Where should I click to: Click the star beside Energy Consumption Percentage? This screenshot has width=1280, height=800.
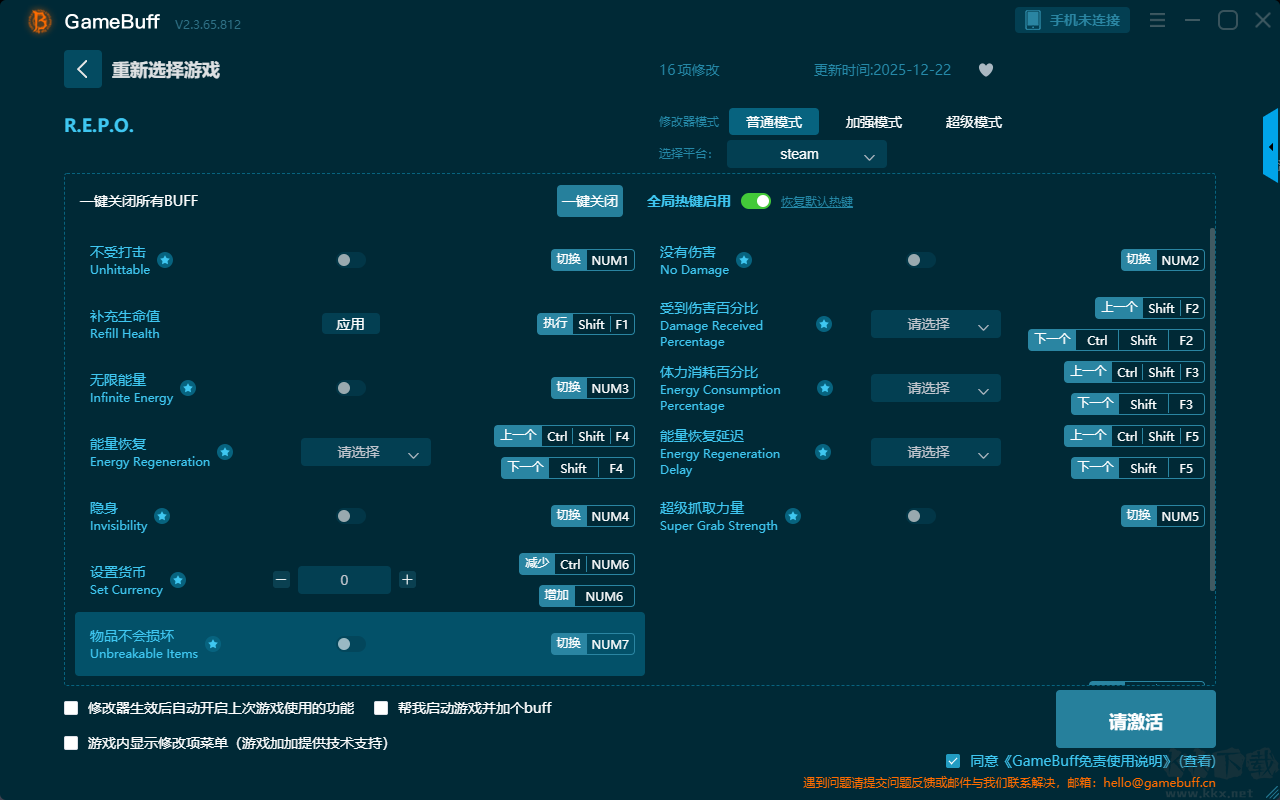(x=824, y=388)
